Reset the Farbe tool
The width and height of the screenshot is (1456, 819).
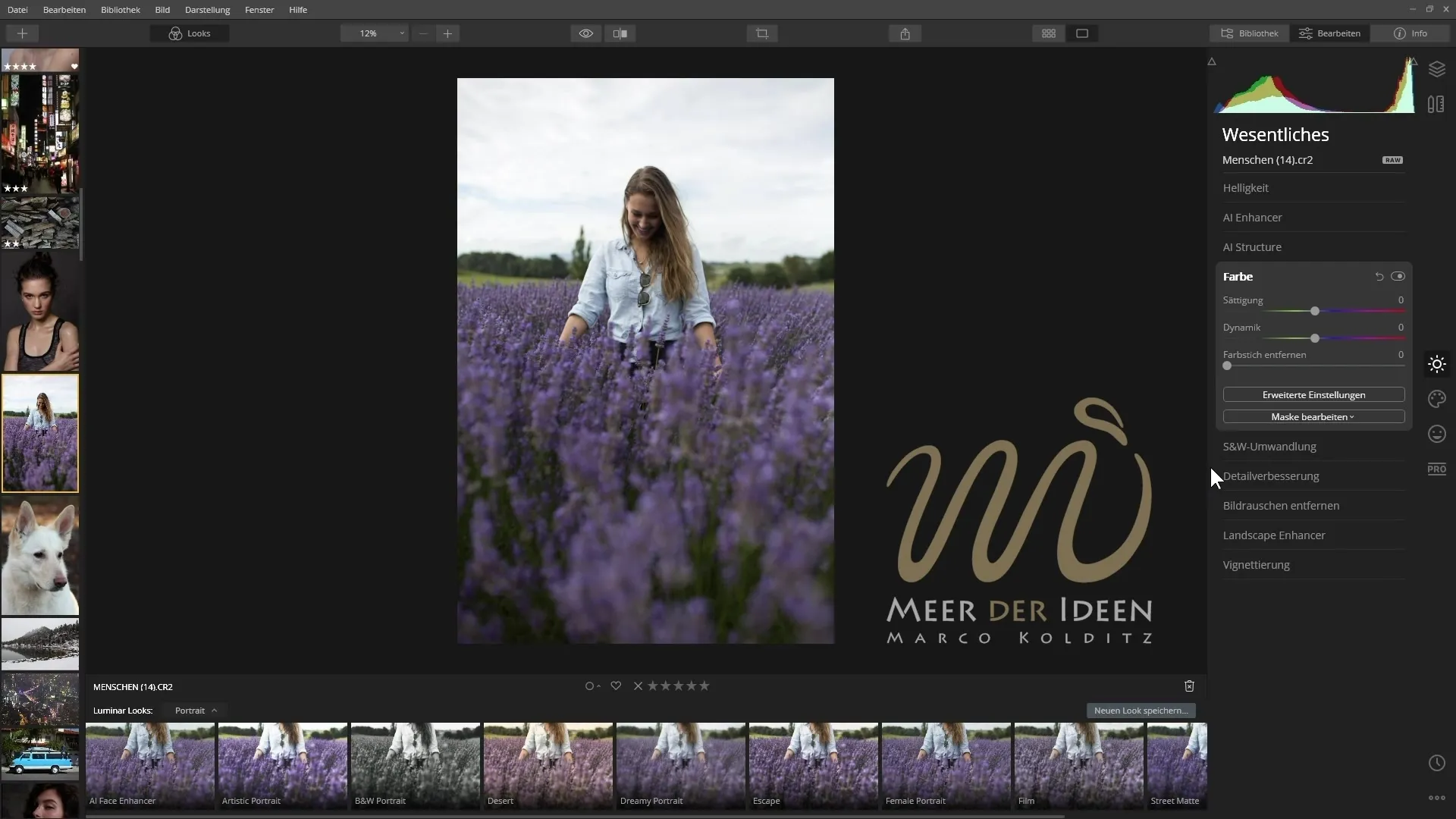pyautogui.click(x=1379, y=277)
